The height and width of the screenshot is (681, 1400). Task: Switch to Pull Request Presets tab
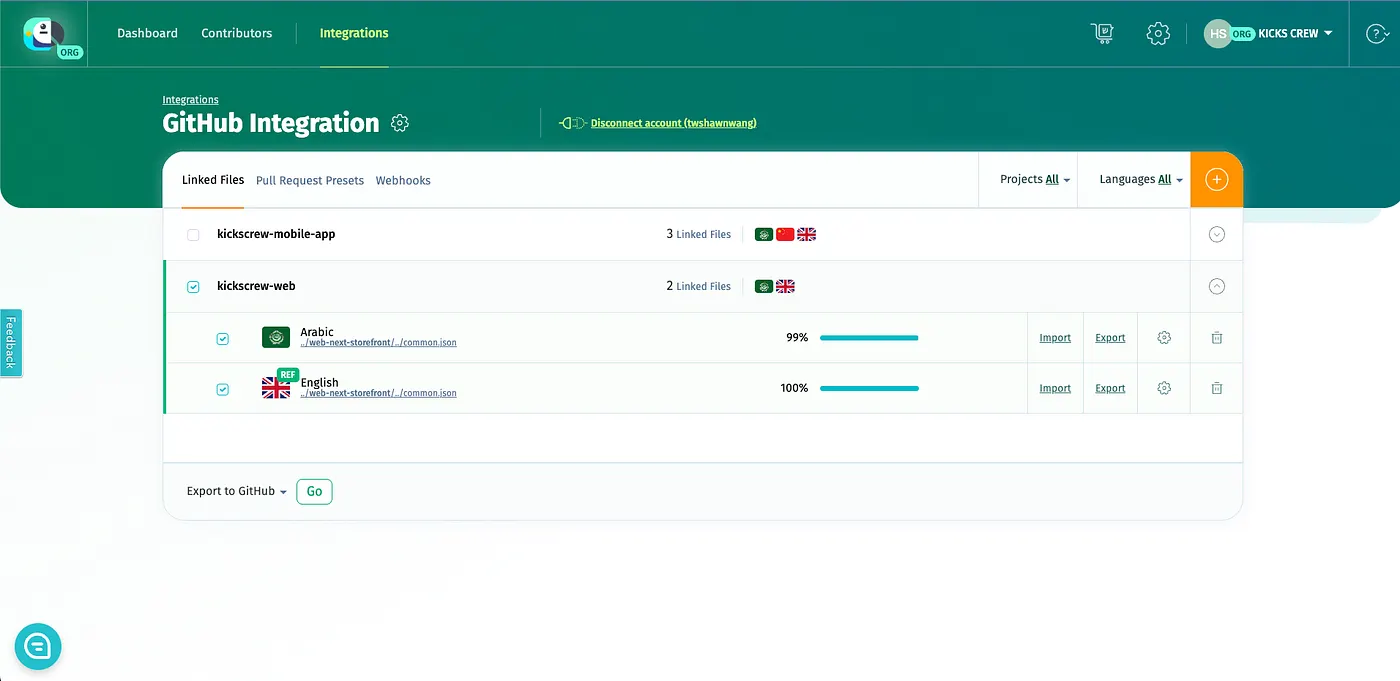tap(310, 181)
